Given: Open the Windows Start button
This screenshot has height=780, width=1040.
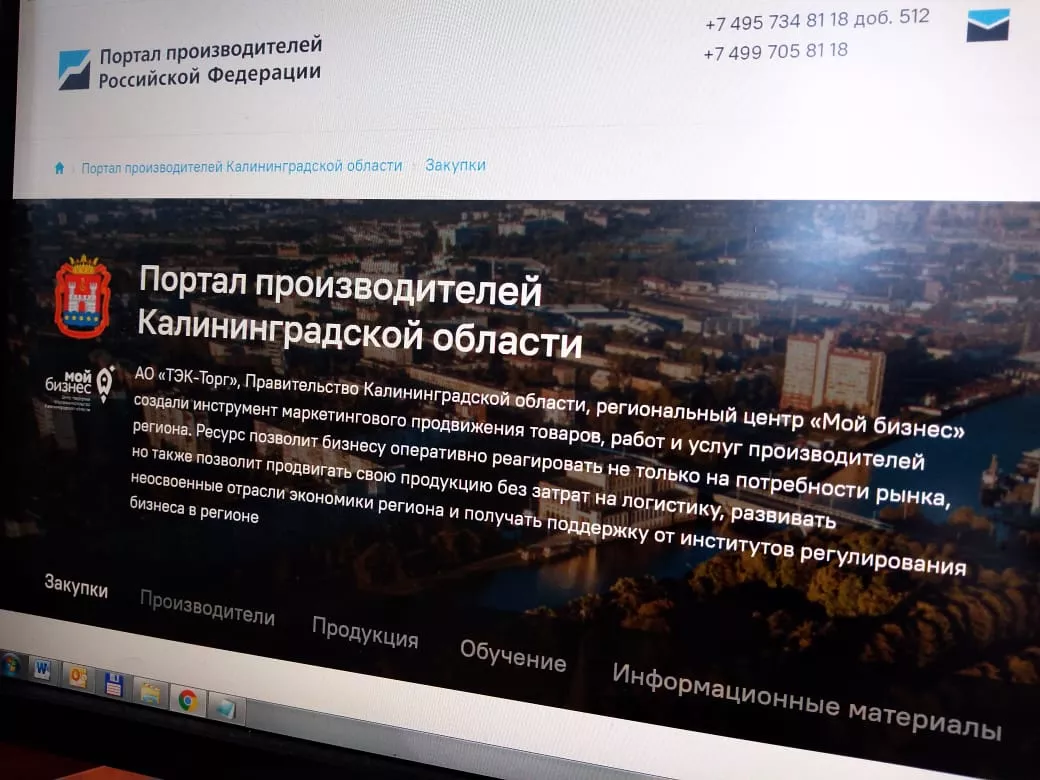Looking at the screenshot, I should (x=11, y=665).
